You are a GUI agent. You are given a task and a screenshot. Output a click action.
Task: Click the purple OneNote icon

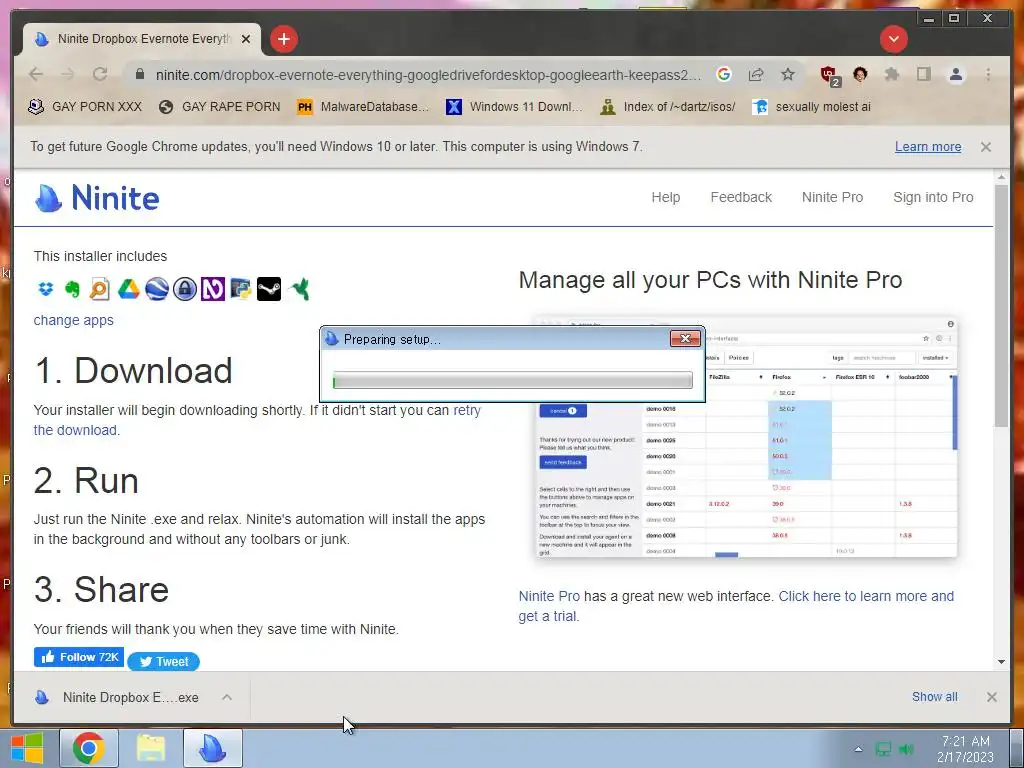coord(213,289)
